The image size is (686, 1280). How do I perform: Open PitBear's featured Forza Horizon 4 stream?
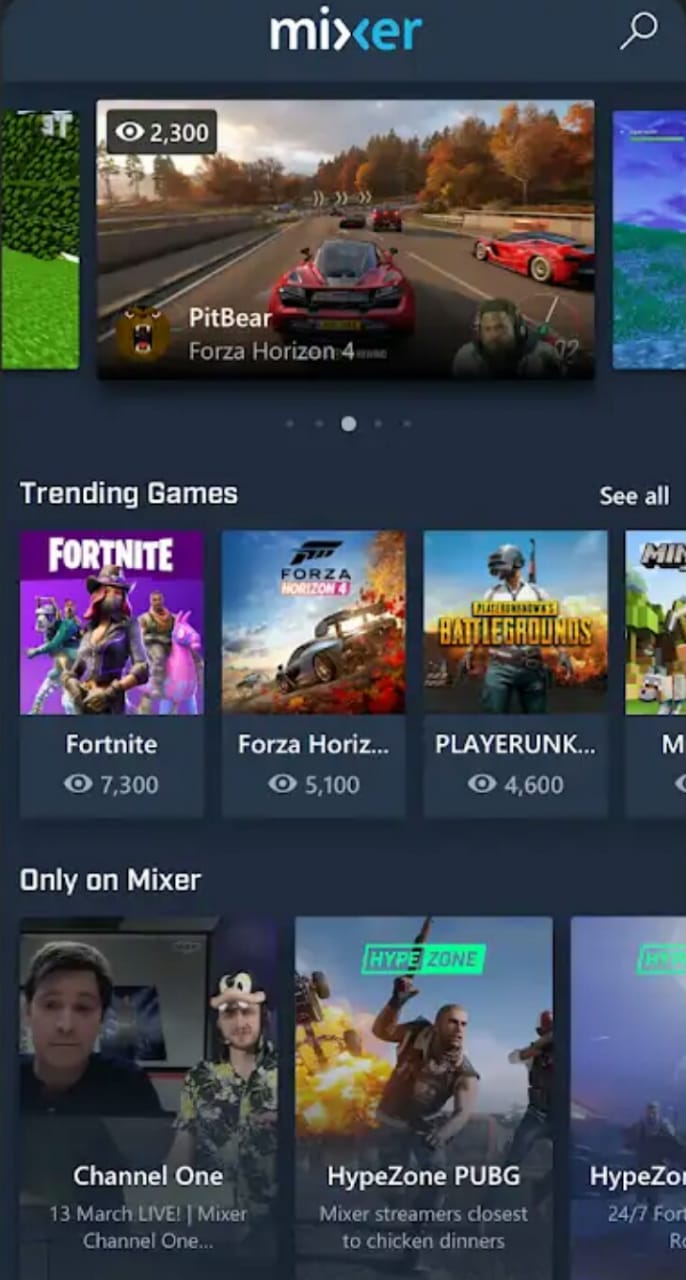pyautogui.click(x=346, y=239)
